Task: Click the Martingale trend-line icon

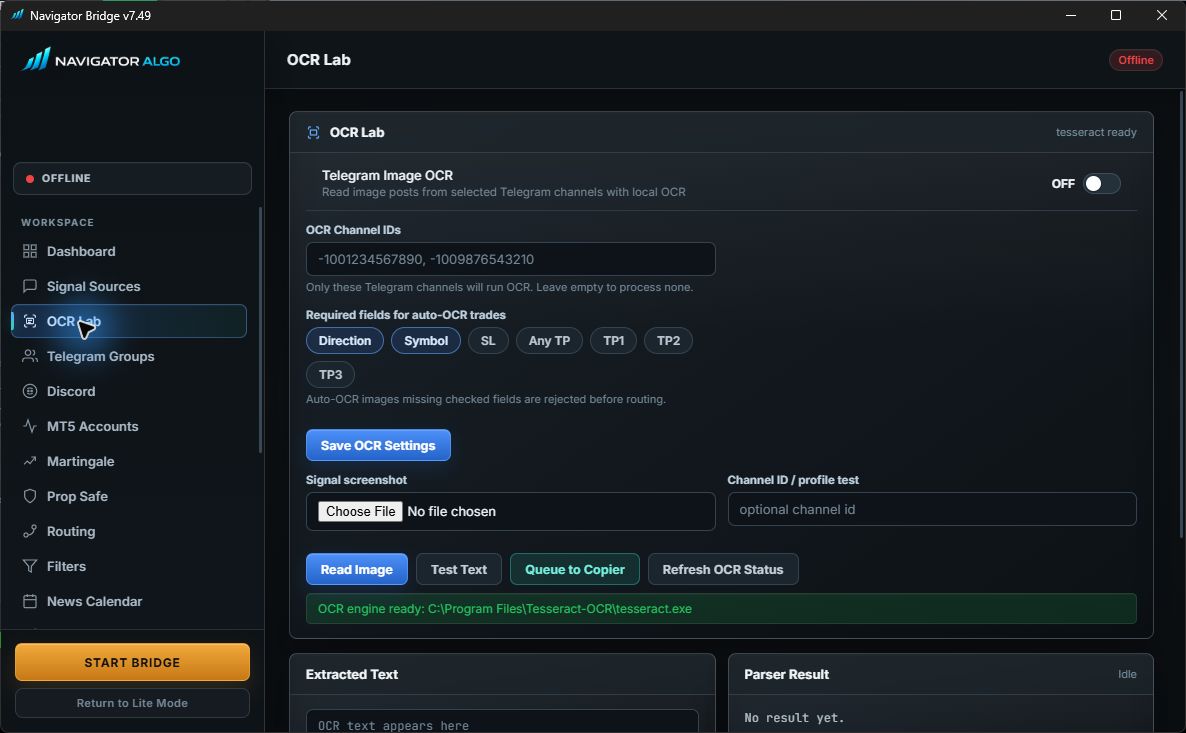Action: tap(29, 461)
